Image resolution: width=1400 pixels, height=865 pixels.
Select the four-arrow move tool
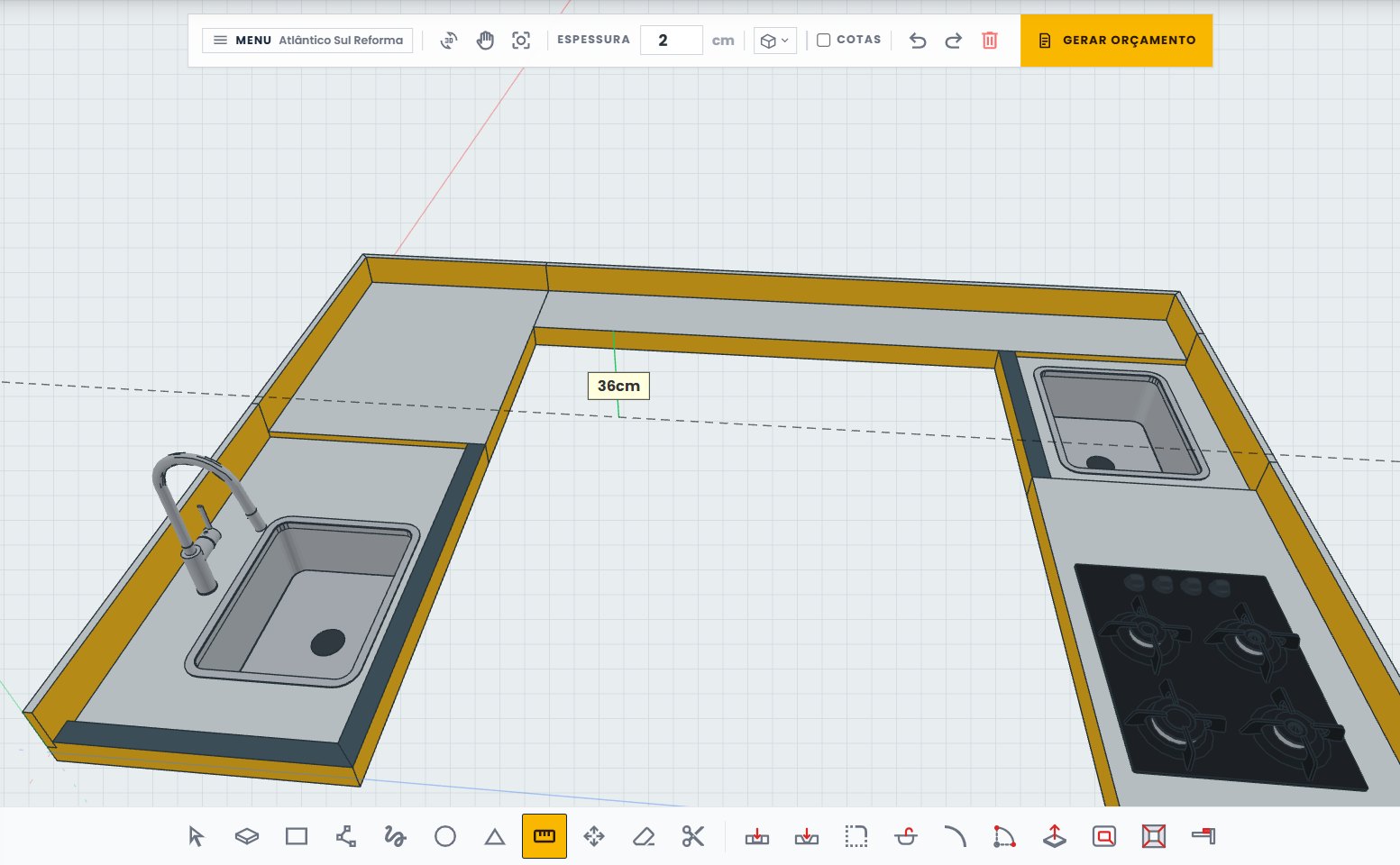pyautogui.click(x=594, y=836)
